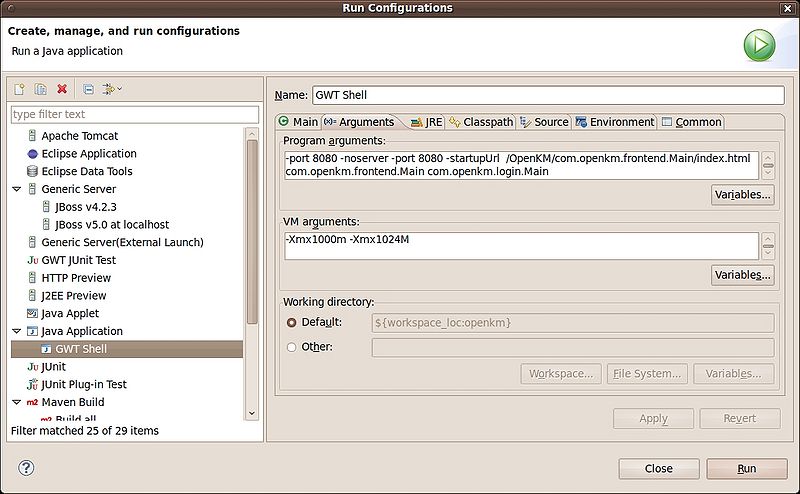Click the configuration tree vertical scrollbar thumb

[252, 232]
